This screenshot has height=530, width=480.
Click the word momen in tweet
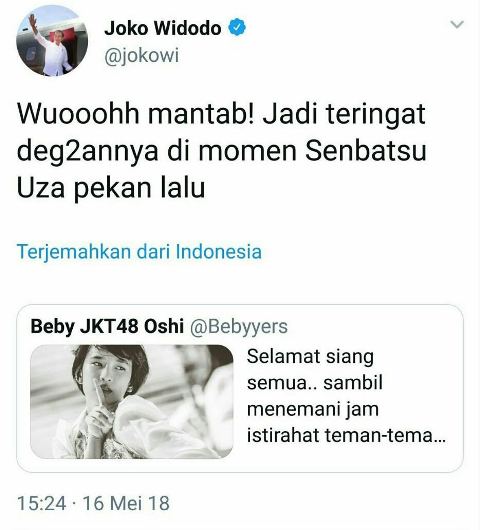pos(248,152)
